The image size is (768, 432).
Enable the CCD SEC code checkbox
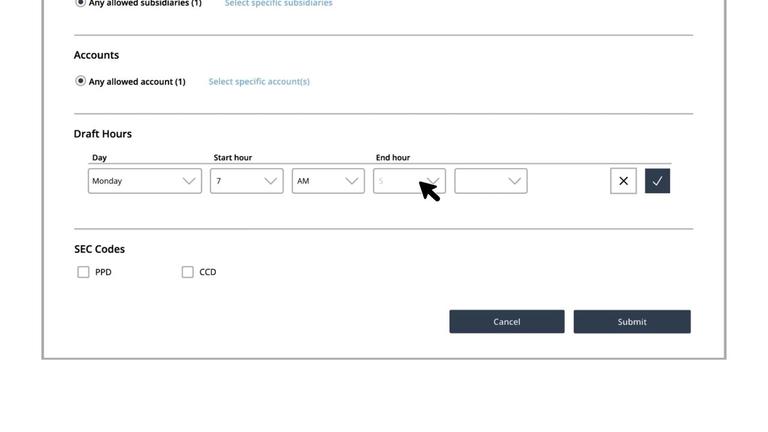(188, 272)
